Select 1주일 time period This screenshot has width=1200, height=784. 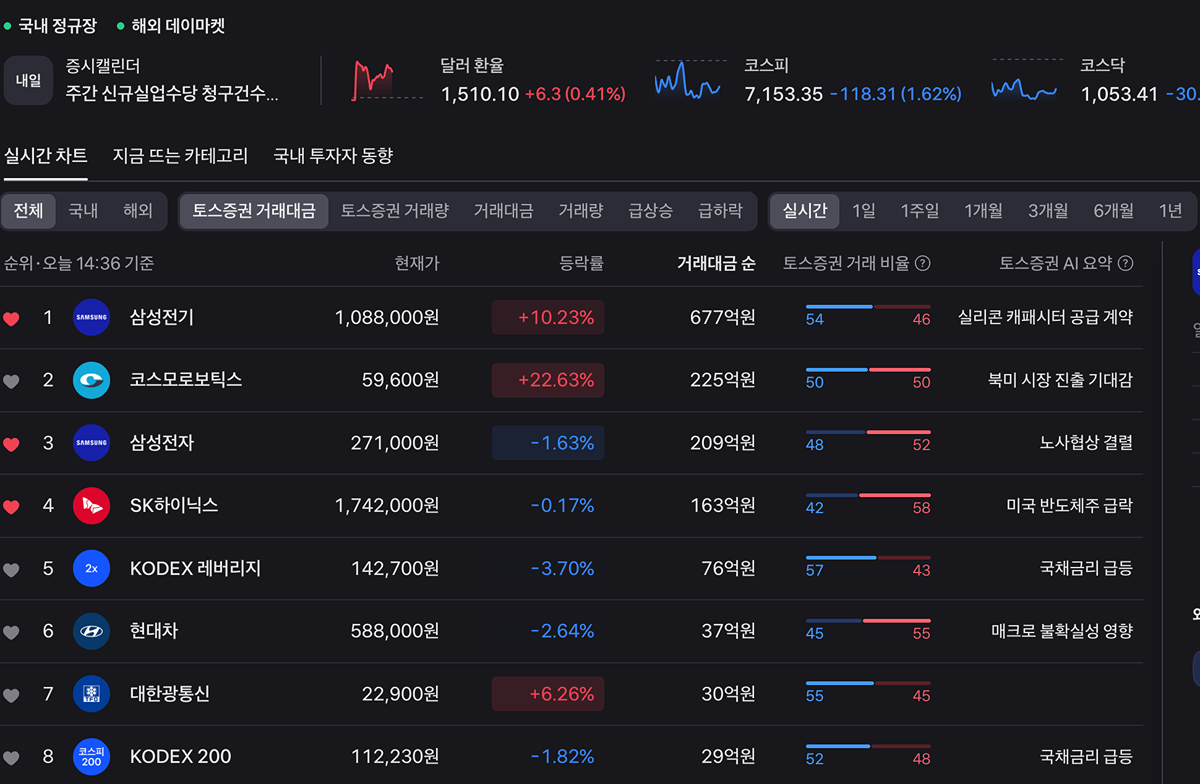[920, 211]
